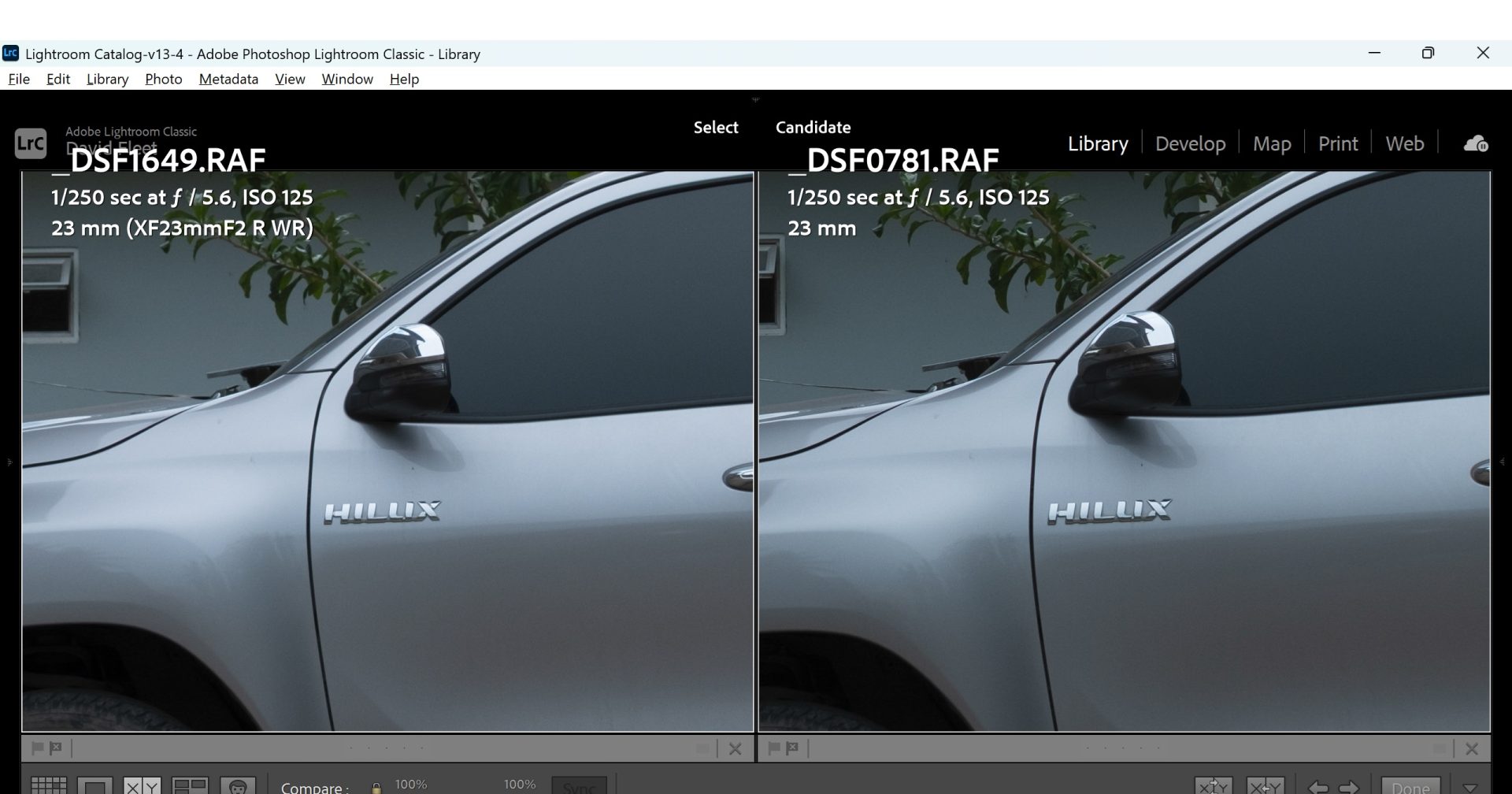Select the next photo arrow
The height and width of the screenshot is (794, 1512).
click(1348, 787)
